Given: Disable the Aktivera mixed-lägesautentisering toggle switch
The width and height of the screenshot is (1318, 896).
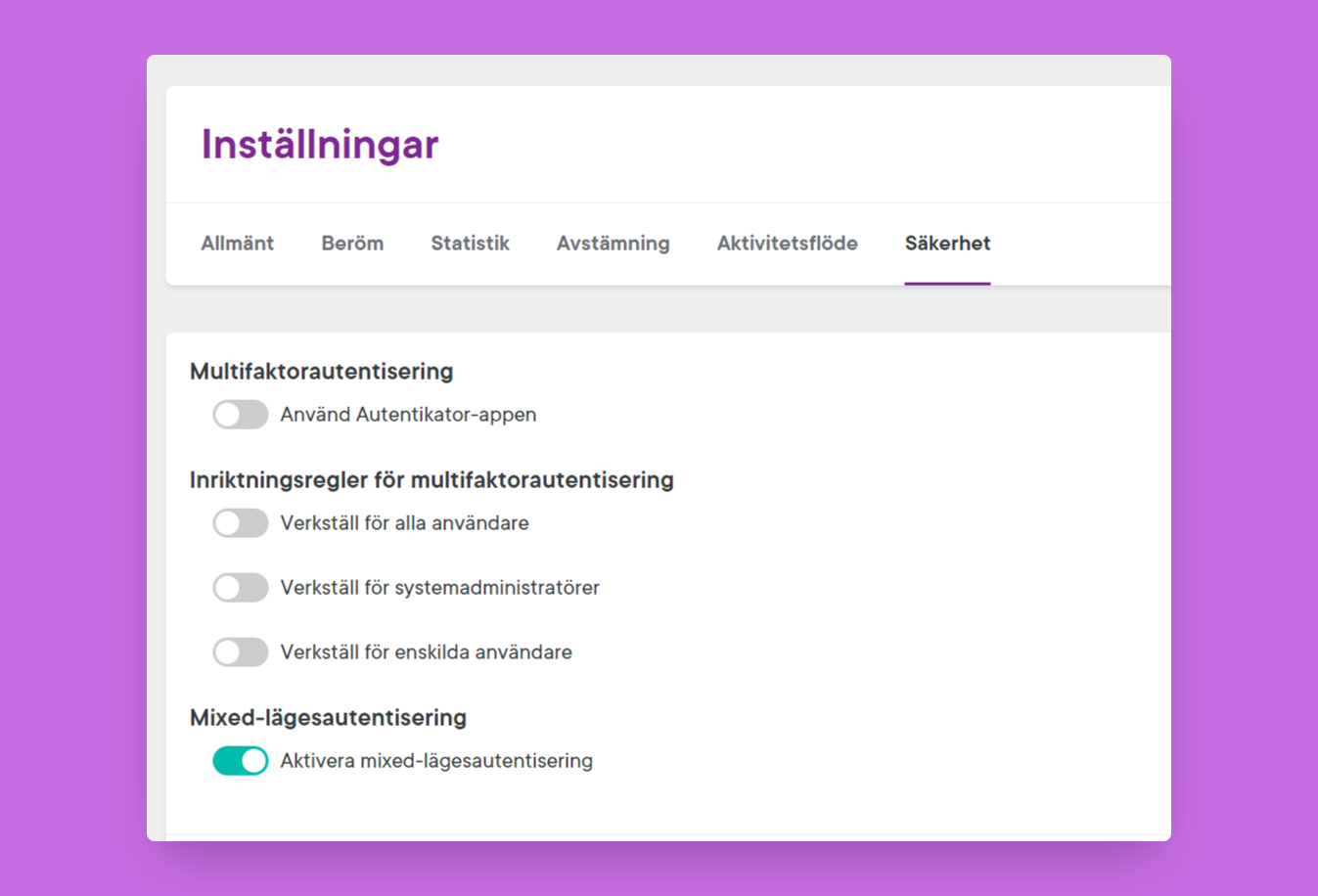Looking at the screenshot, I should click(x=241, y=761).
